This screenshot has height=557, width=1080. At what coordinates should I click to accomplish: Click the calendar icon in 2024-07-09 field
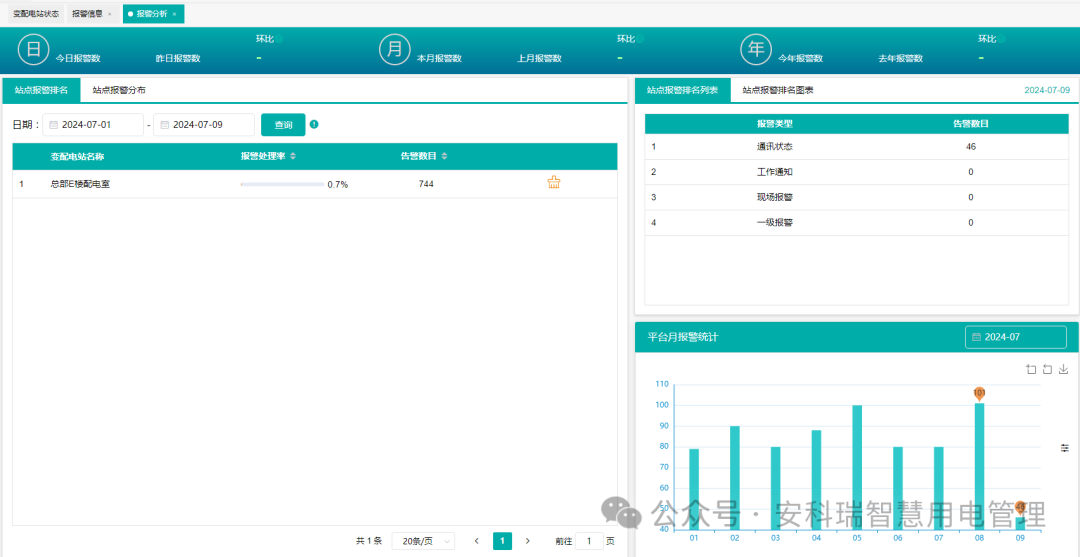pyautogui.click(x=165, y=125)
